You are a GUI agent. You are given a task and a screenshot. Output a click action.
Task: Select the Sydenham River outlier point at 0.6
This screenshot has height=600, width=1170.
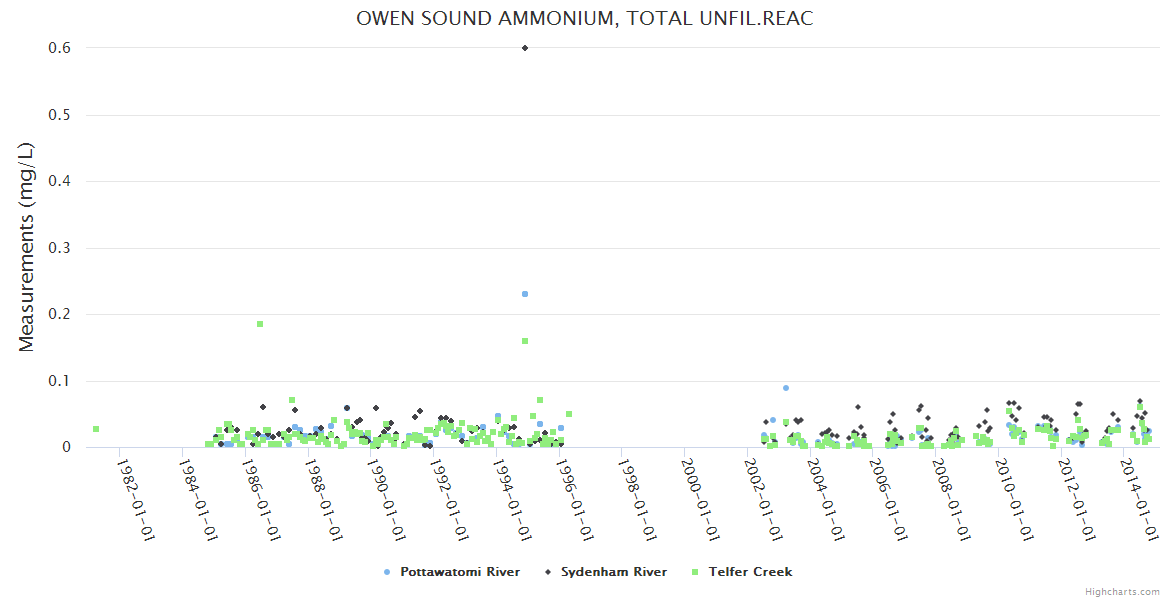[x=525, y=48]
